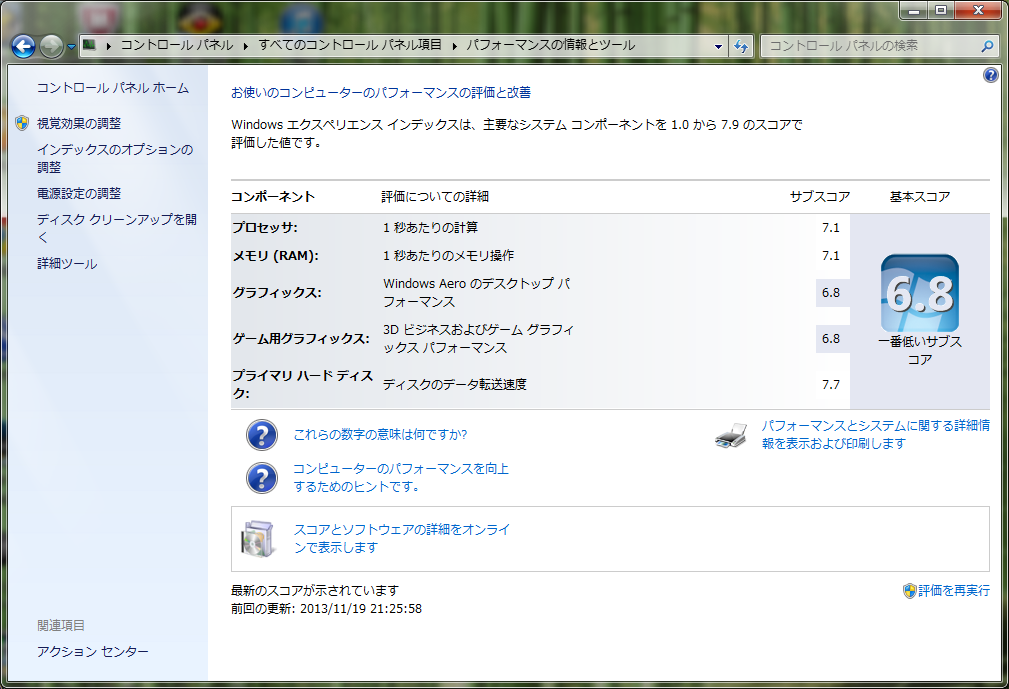This screenshot has height=689, width=1009.
Task: Open 電源設定の調整 link
Action: [79, 193]
